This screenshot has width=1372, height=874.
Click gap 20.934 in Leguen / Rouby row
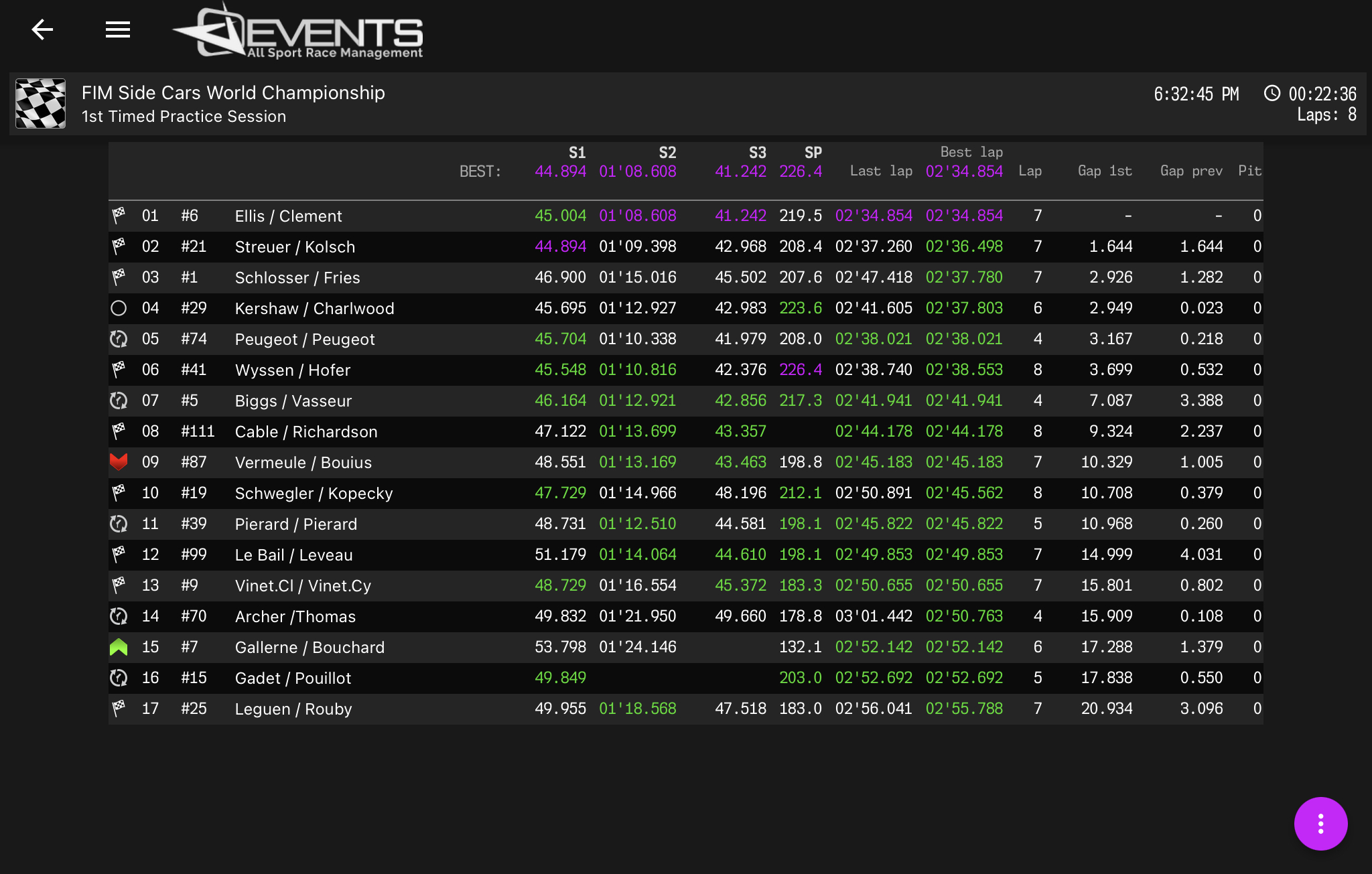[1107, 709]
